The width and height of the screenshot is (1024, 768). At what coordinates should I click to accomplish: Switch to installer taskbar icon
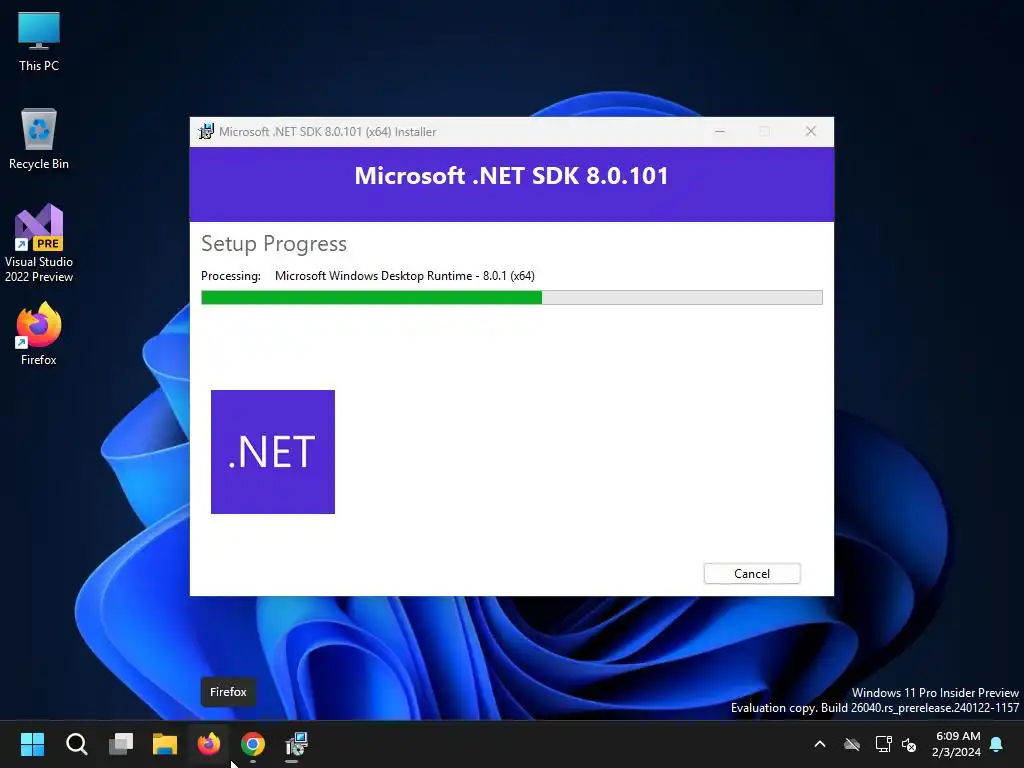[296, 744]
